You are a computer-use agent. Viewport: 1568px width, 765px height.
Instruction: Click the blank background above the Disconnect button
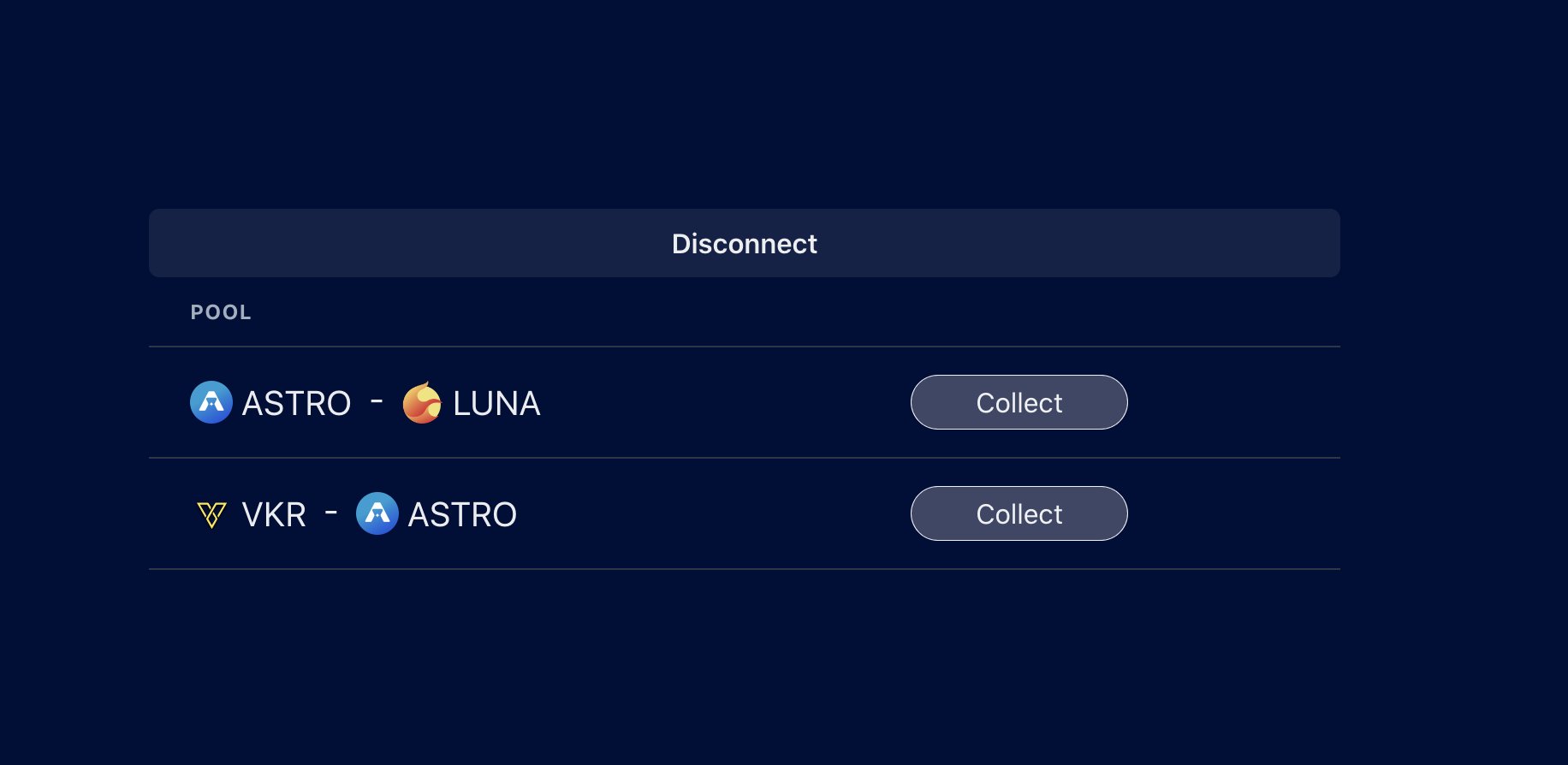tap(745, 103)
